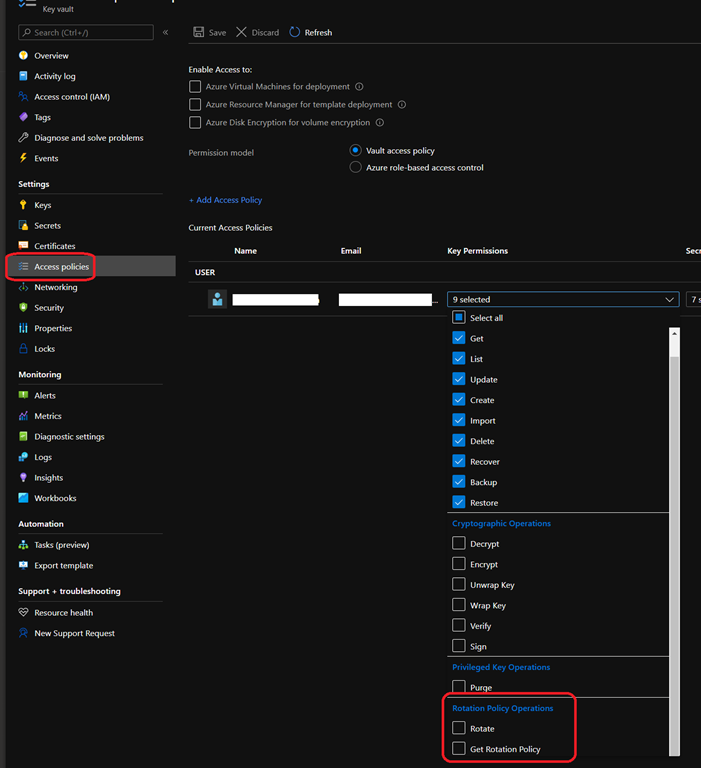Click the Resource health icon
The image size is (701, 768).
[x=24, y=613]
